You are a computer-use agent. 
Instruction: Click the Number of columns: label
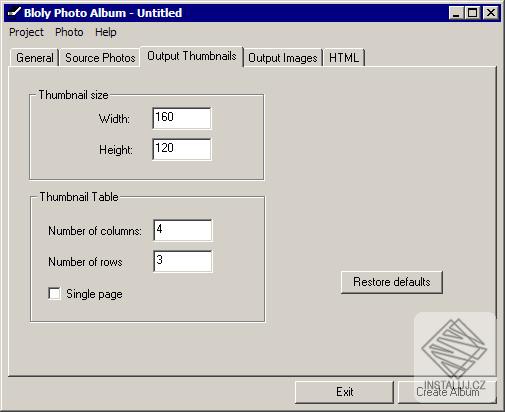click(95, 231)
